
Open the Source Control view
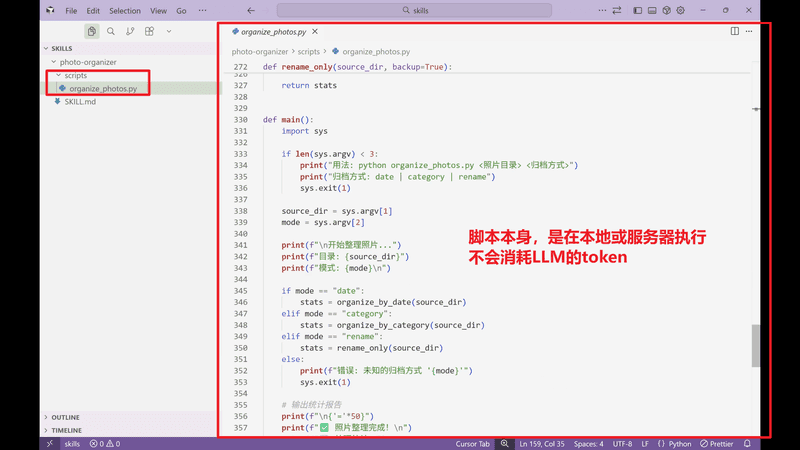[x=130, y=31]
